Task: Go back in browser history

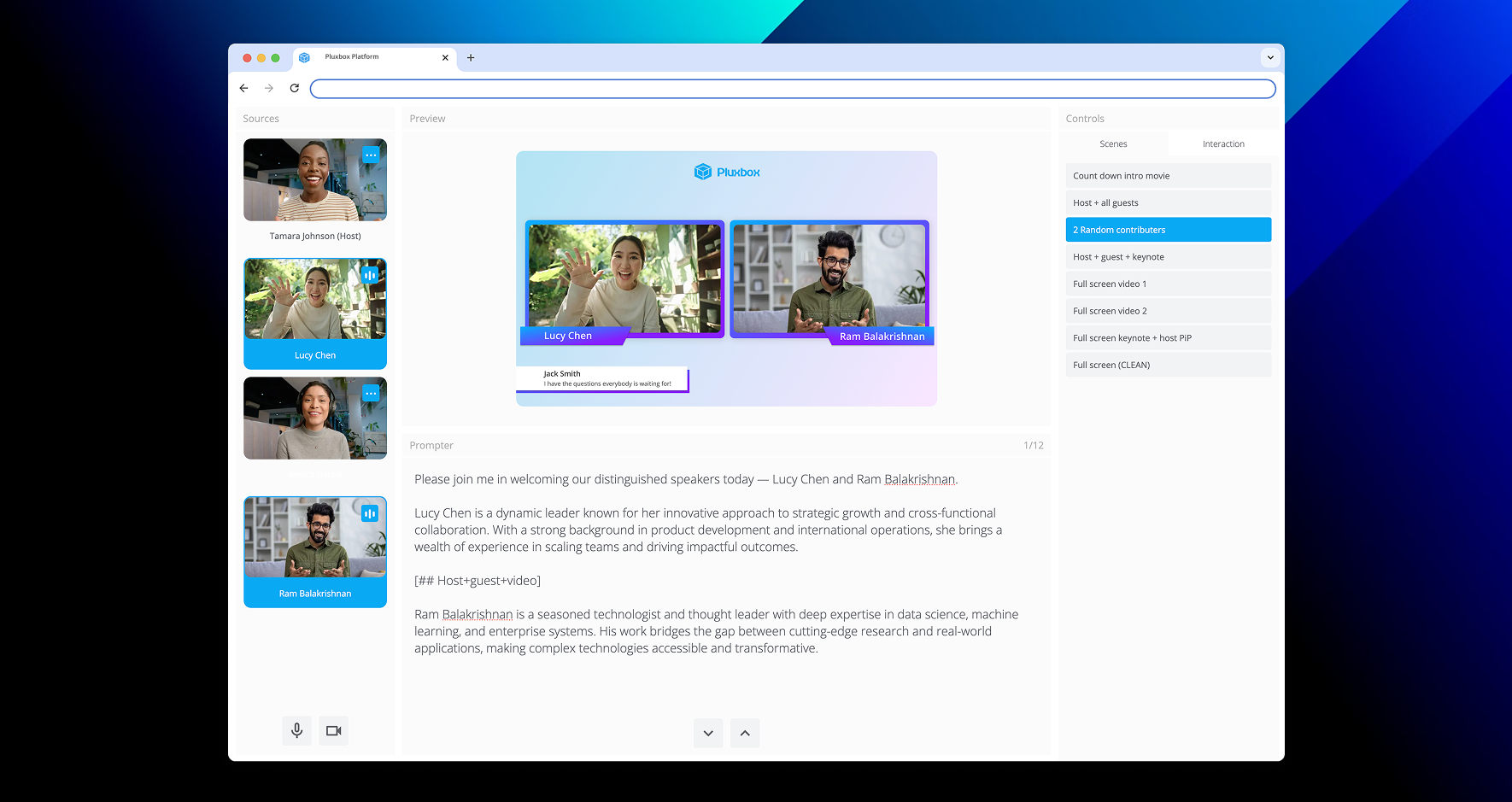Action: 244,89
